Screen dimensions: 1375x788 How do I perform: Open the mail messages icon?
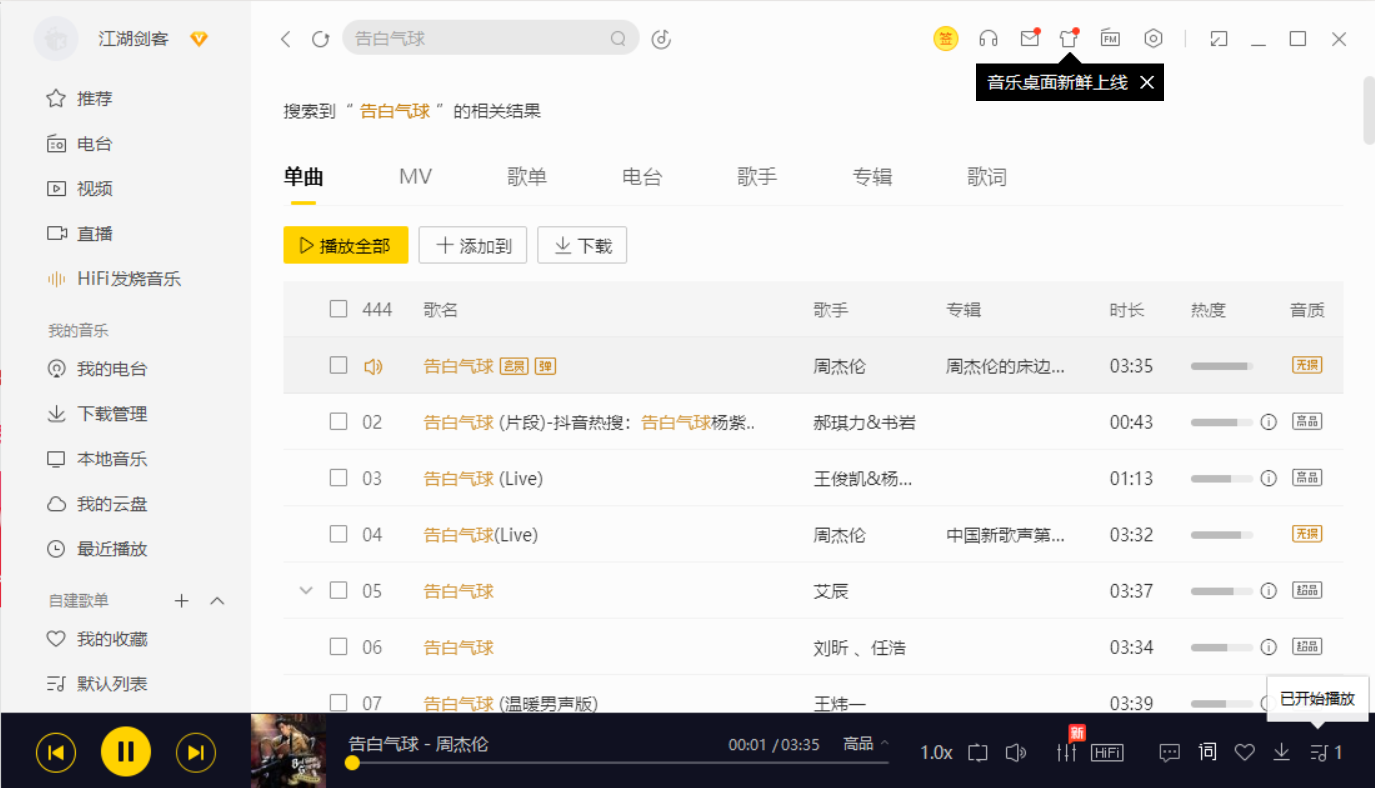(x=1029, y=38)
